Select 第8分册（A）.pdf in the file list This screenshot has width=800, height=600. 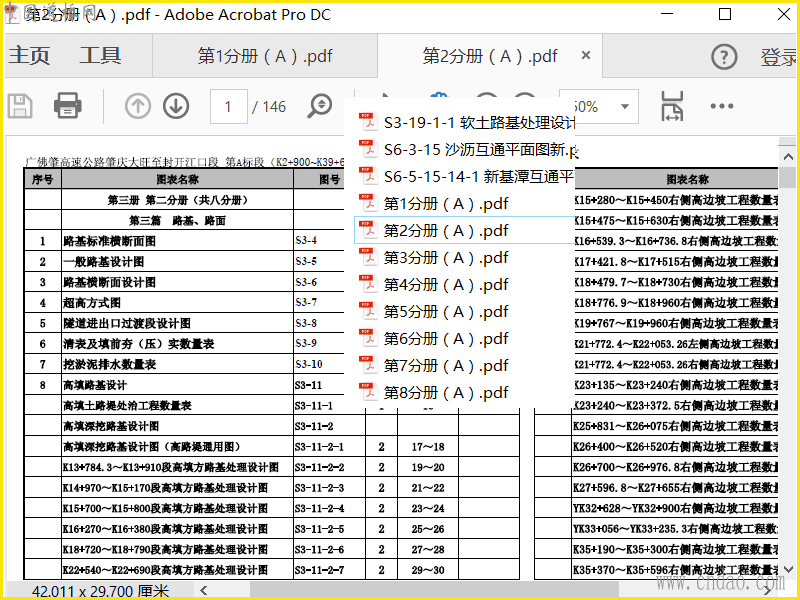tap(464, 393)
